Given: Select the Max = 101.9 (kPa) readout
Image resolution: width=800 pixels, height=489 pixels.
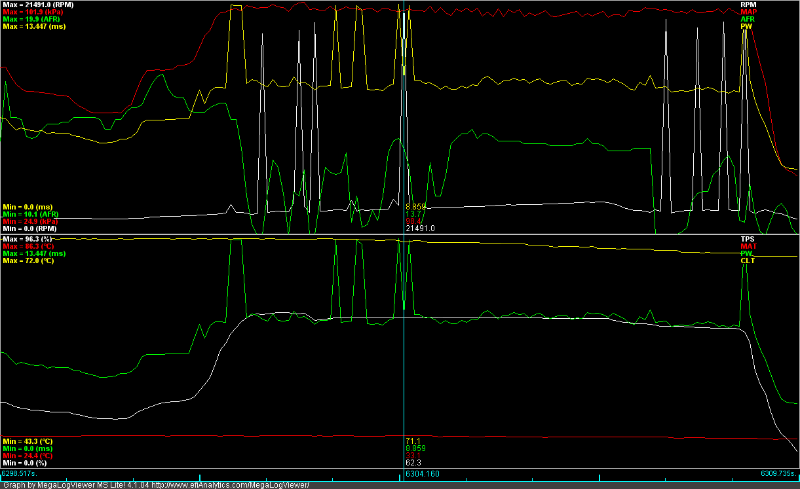Looking at the screenshot, I should tap(34, 12).
